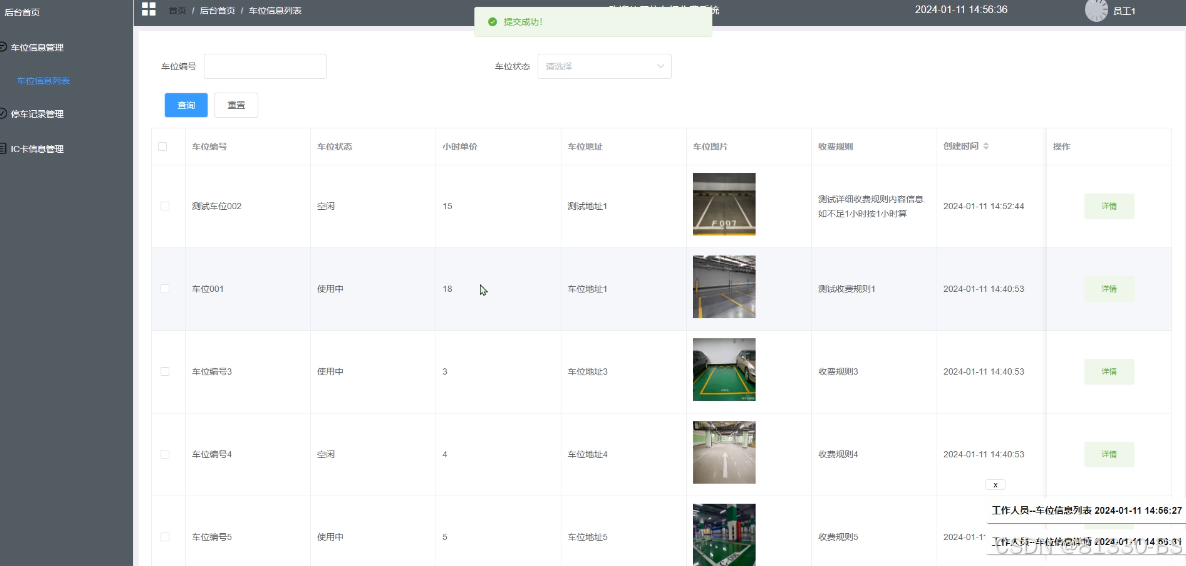The image size is (1186, 566).
Task: Click the IC卡信息管理 sidebar icon
Action: (3, 148)
